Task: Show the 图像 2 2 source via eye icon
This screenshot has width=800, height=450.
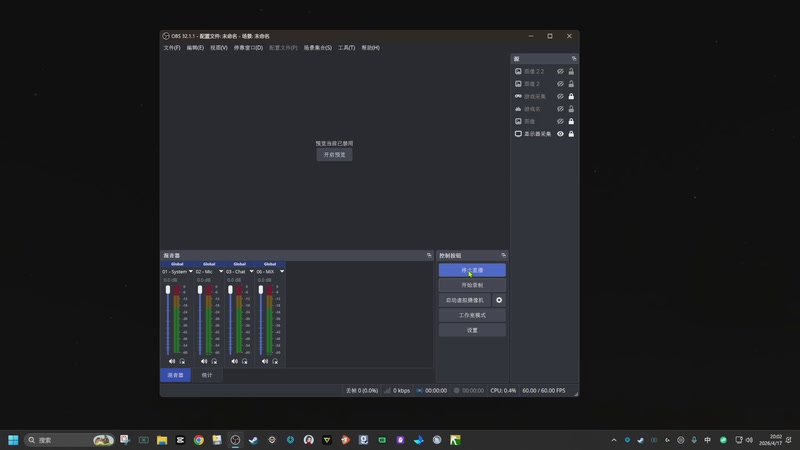Action: (x=560, y=71)
